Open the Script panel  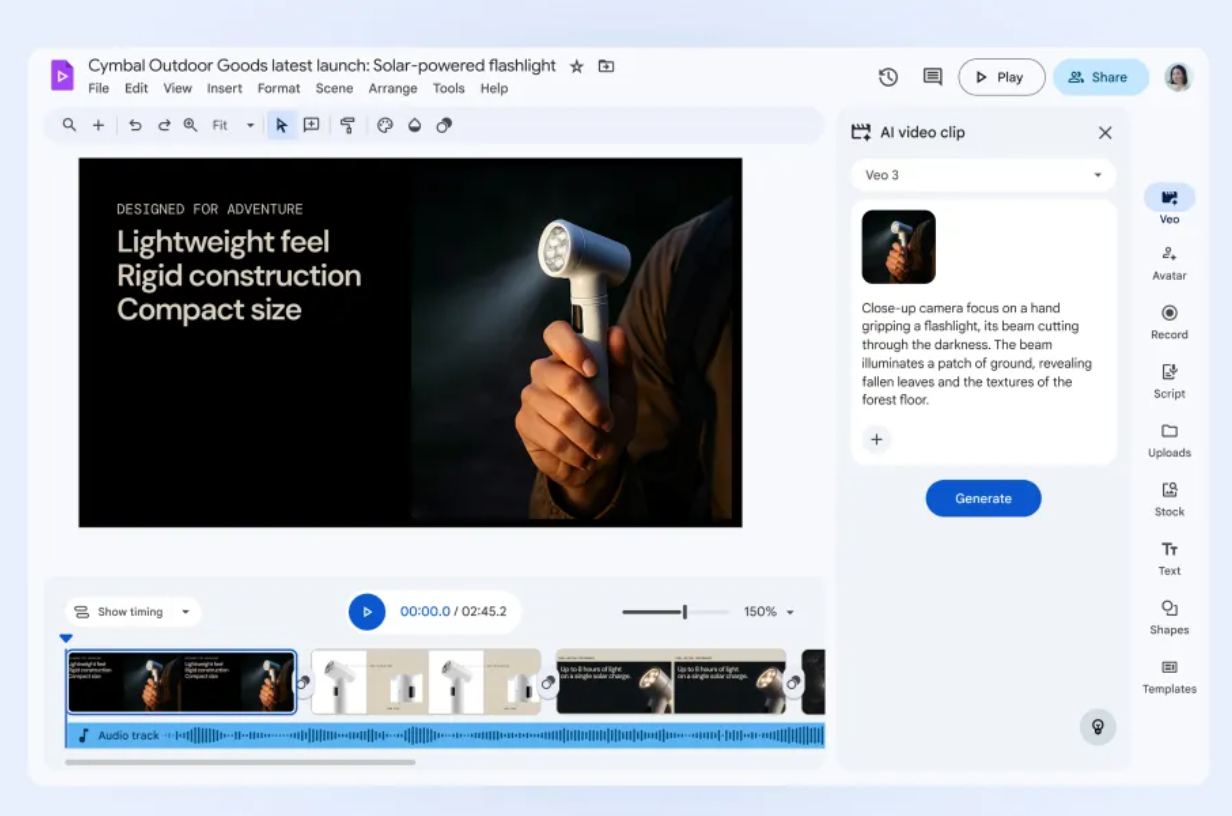click(1169, 381)
